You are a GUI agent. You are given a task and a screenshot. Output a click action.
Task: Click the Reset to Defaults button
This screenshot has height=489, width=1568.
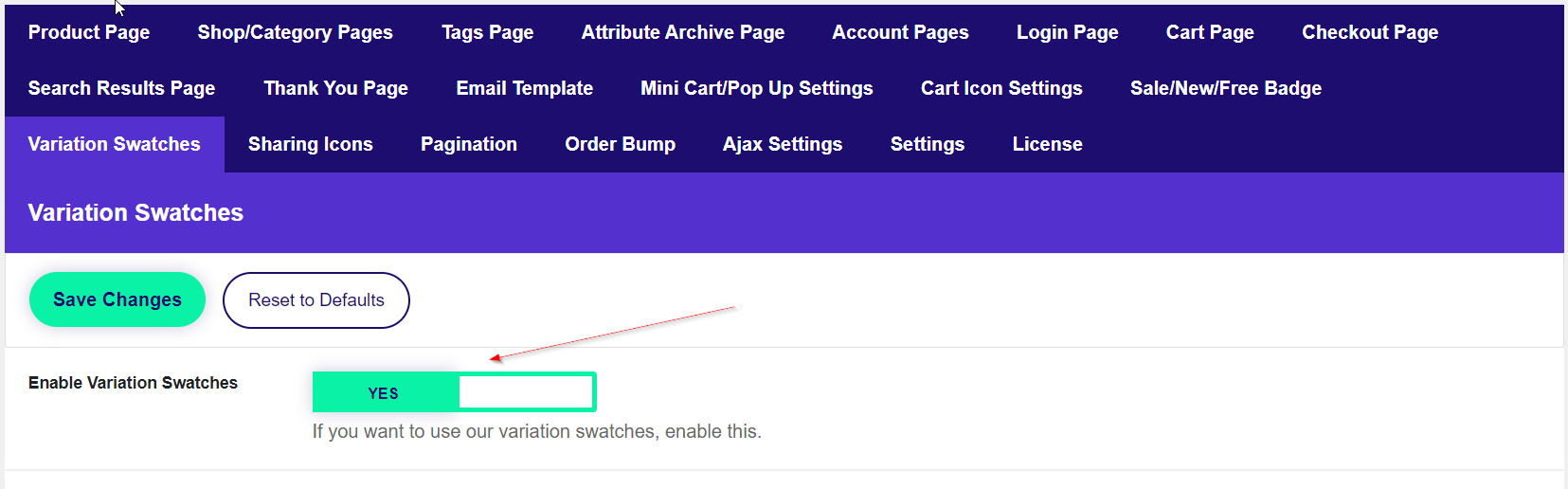point(315,300)
